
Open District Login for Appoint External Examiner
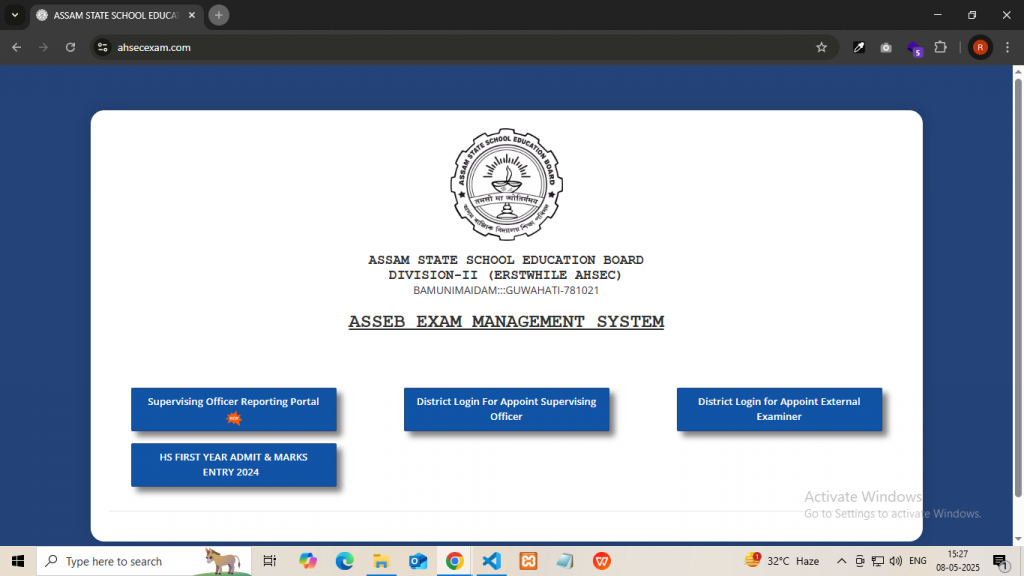(779, 409)
